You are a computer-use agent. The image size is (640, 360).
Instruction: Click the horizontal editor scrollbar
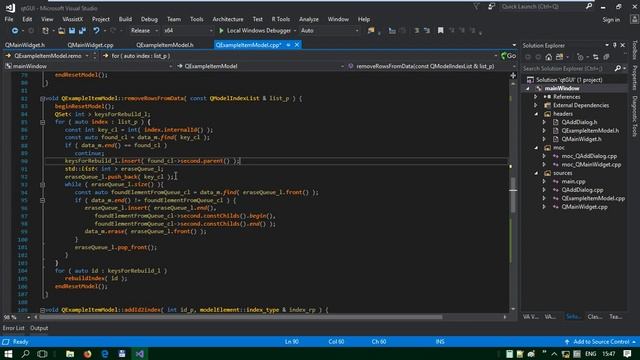pyautogui.click(x=241, y=317)
